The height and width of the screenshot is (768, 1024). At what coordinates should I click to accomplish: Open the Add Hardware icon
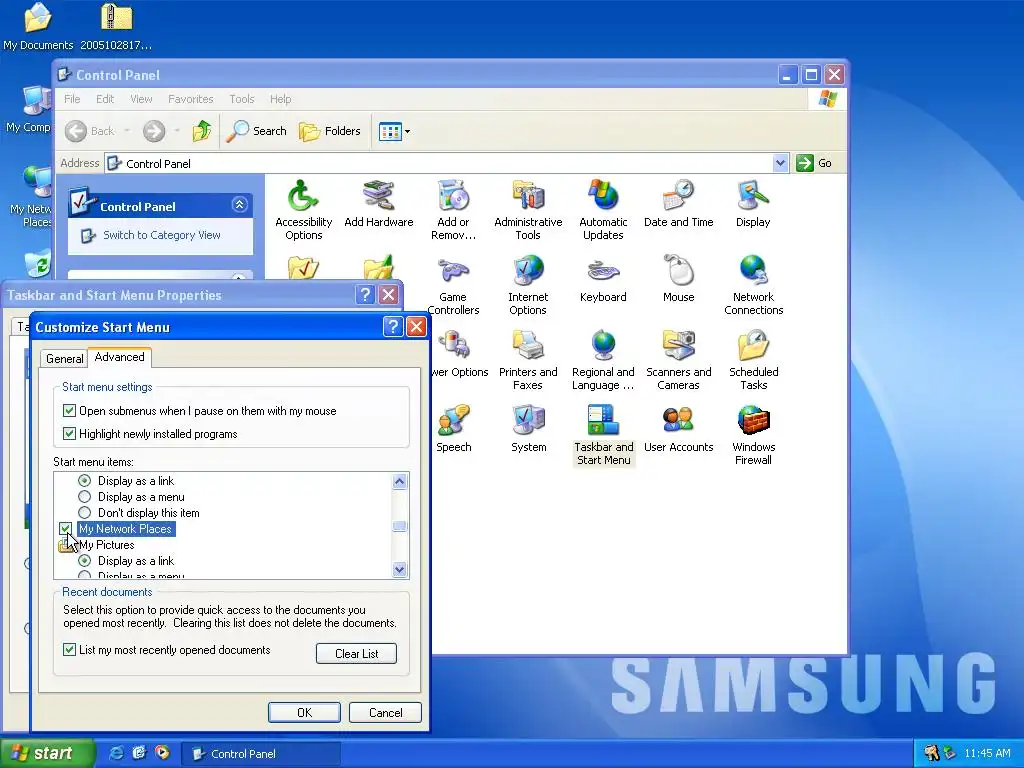[x=378, y=204]
